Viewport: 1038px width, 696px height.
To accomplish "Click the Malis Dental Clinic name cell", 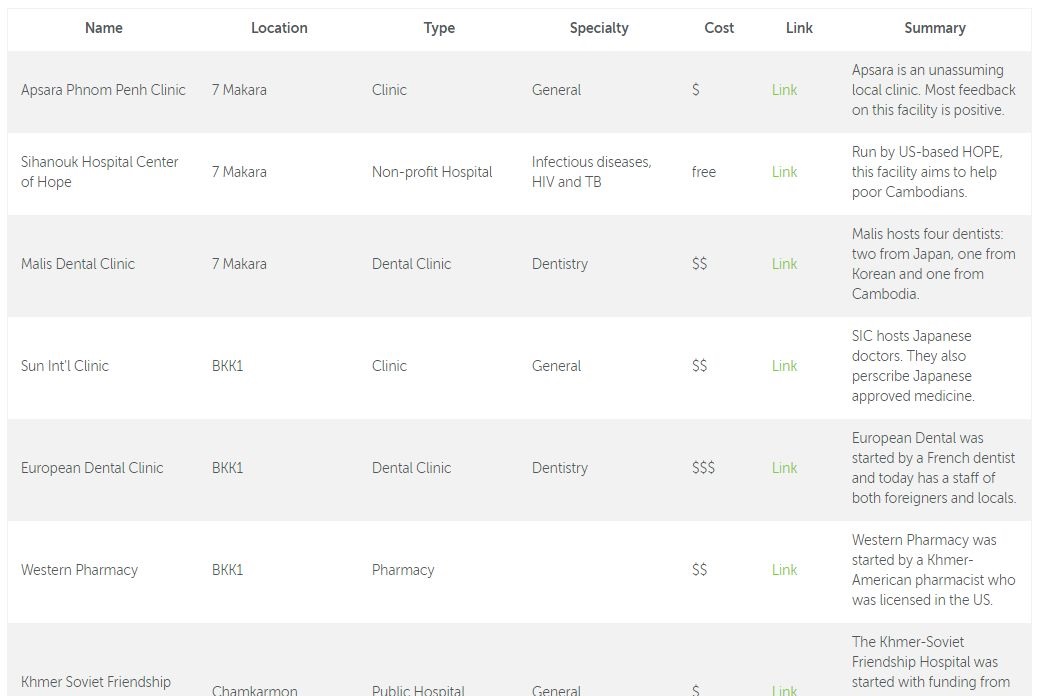I will coord(78,264).
